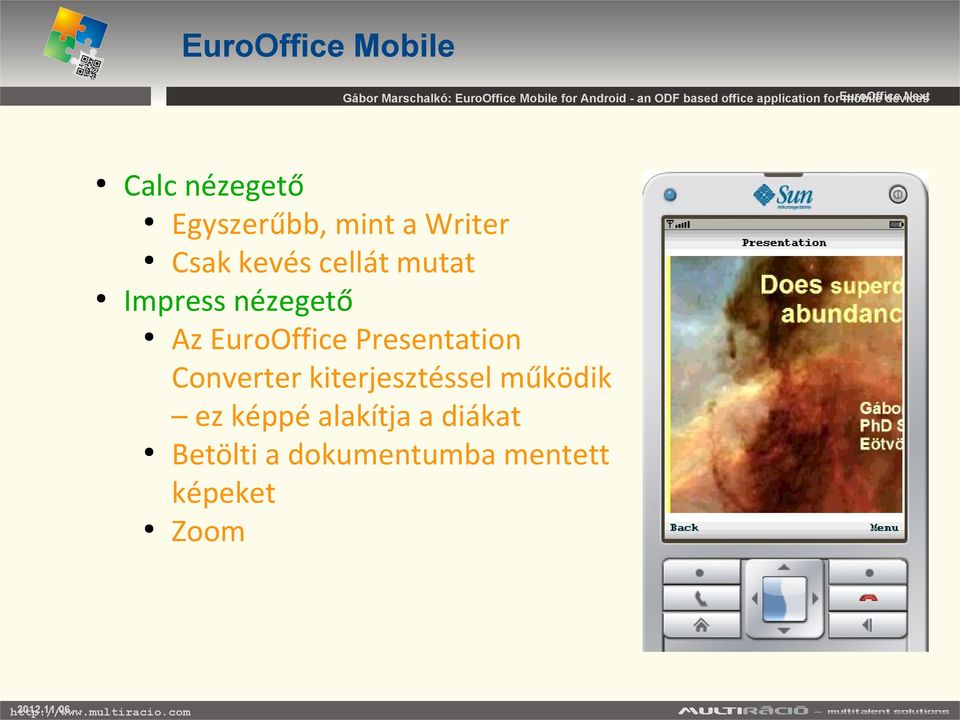The width and height of the screenshot is (960, 720).
Task: Tap the phone's back arrow key
Action: click(868, 625)
